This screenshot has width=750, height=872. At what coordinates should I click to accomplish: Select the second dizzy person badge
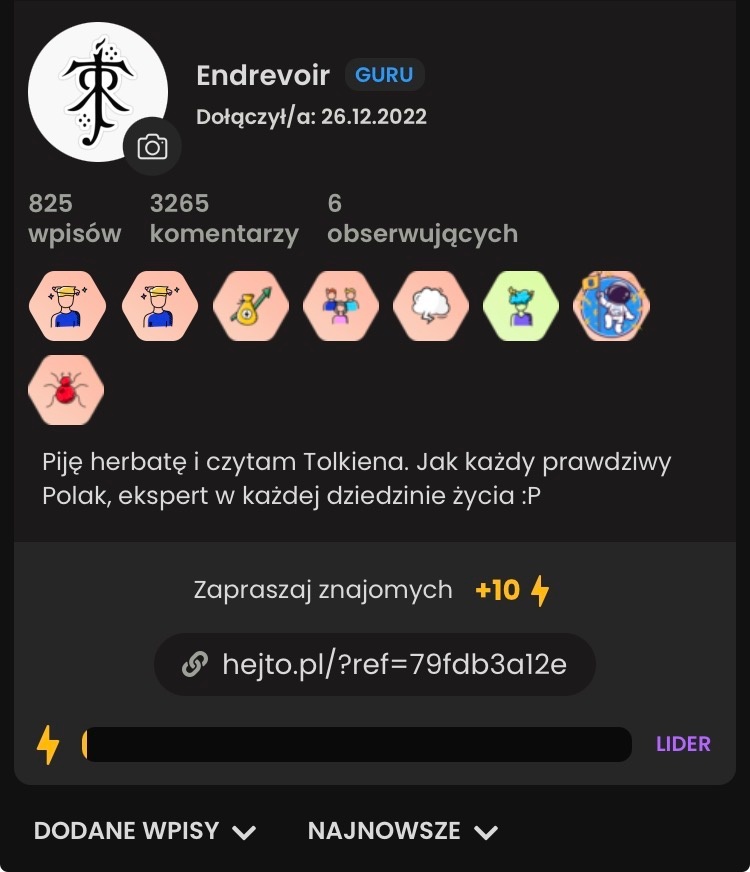(x=160, y=306)
